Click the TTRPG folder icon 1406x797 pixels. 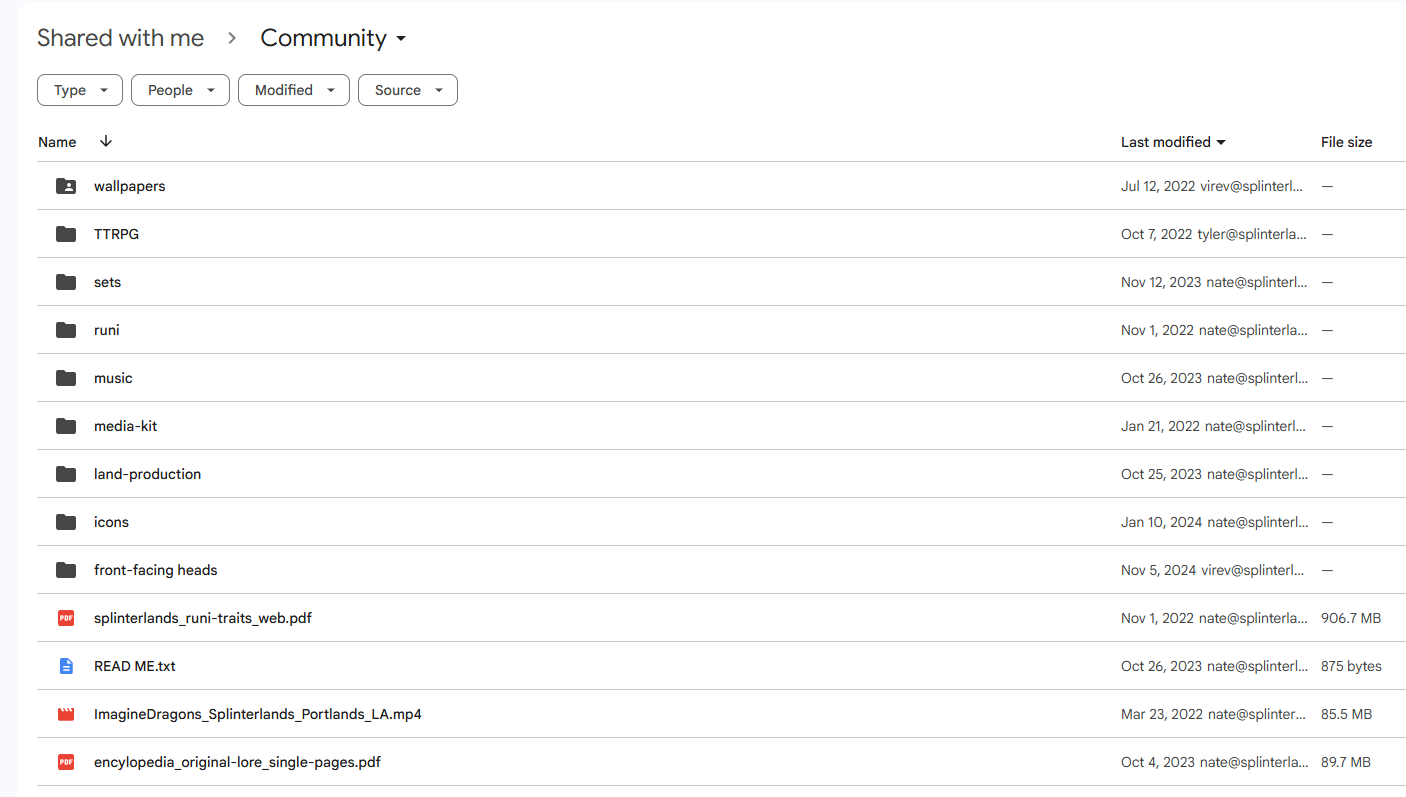point(66,234)
